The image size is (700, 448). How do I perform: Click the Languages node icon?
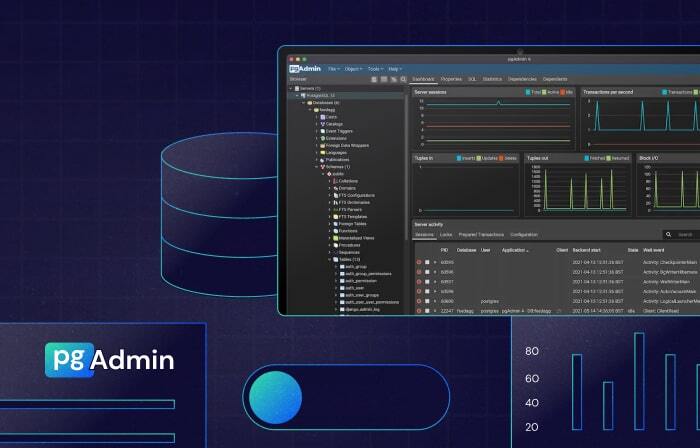322,153
